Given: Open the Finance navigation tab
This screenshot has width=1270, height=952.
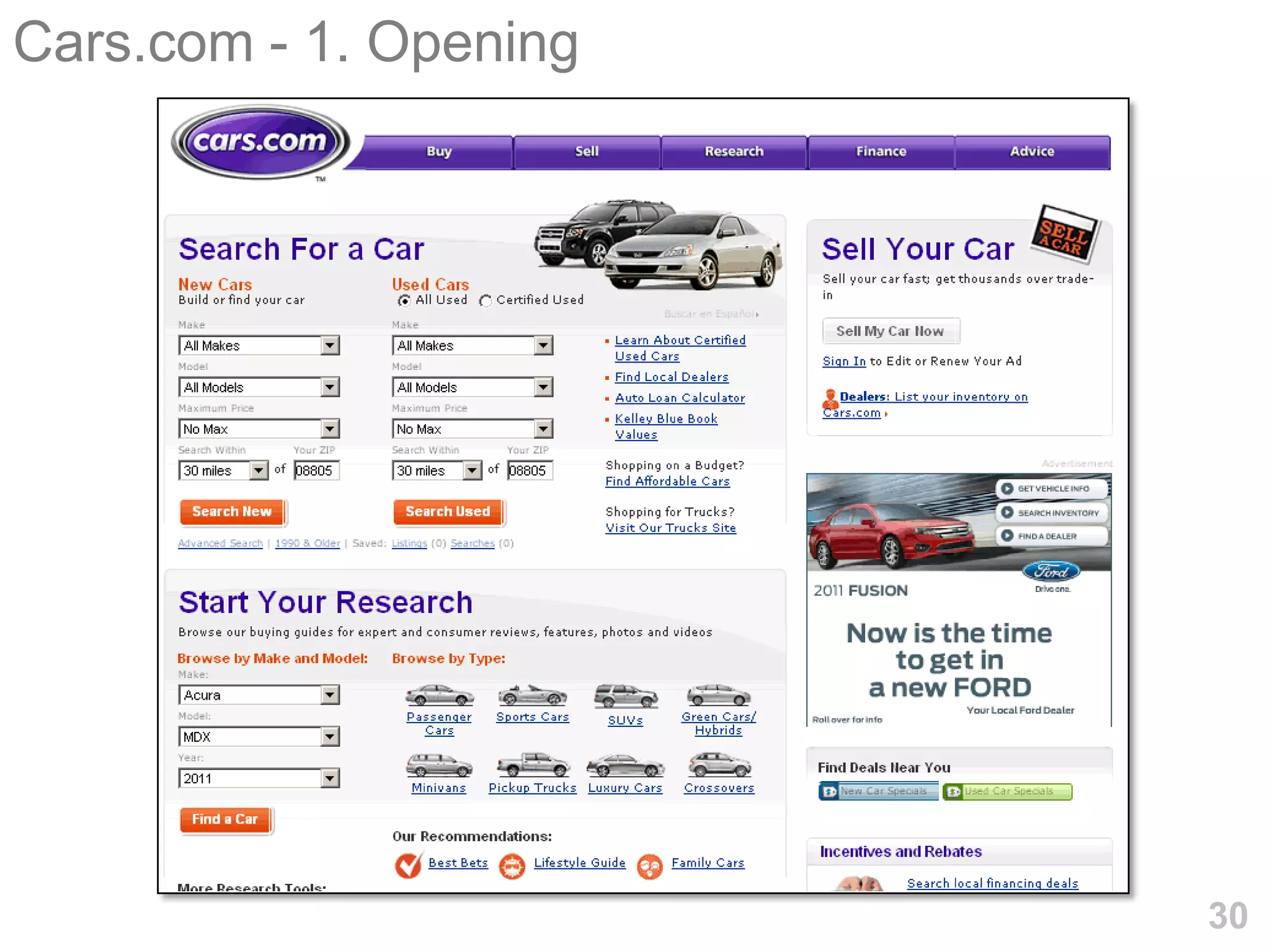Looking at the screenshot, I should point(881,152).
